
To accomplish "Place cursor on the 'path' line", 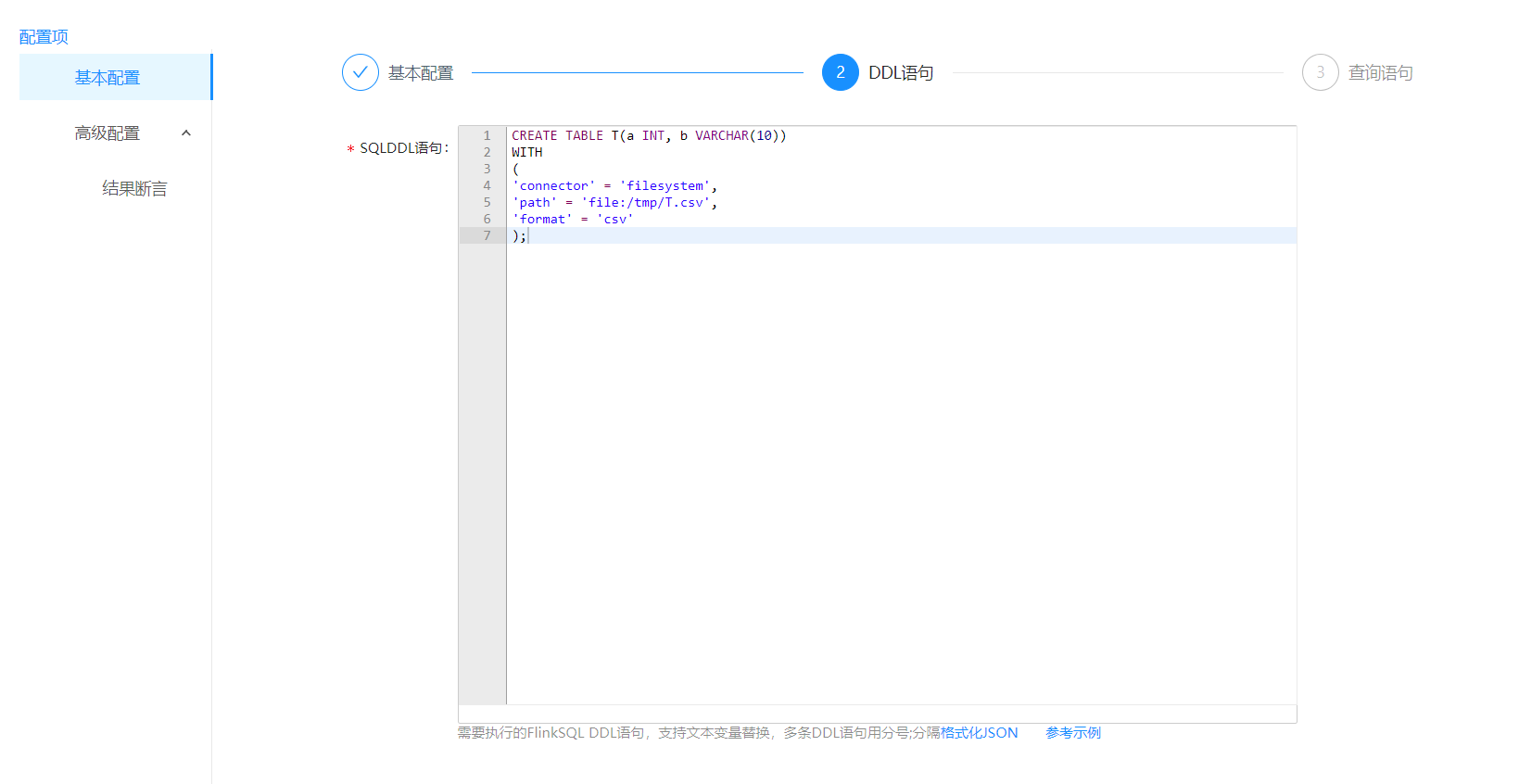I will 614,203.
